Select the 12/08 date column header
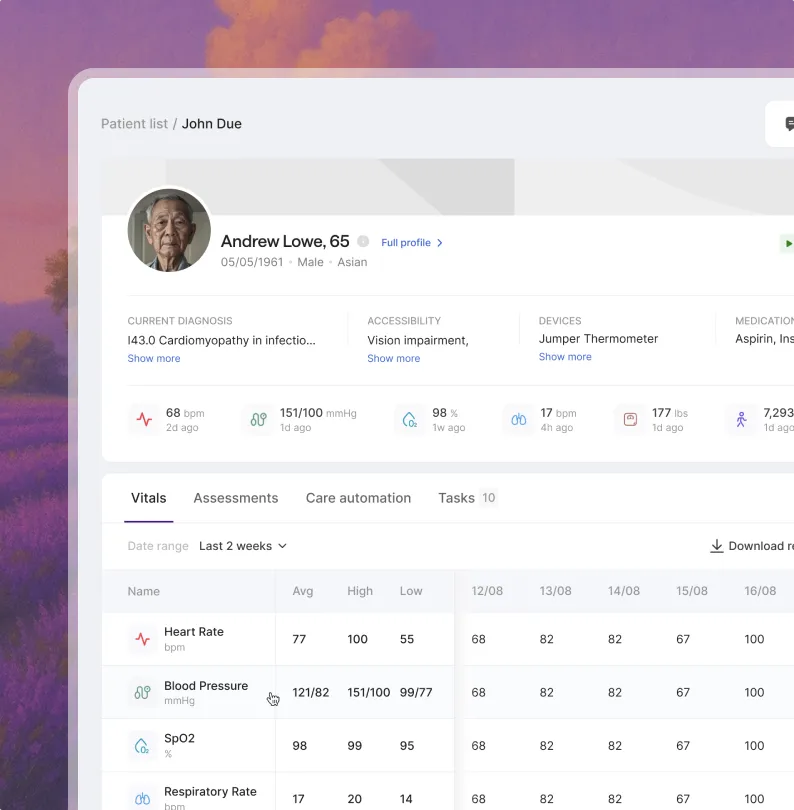The image size is (794, 810). point(487,591)
